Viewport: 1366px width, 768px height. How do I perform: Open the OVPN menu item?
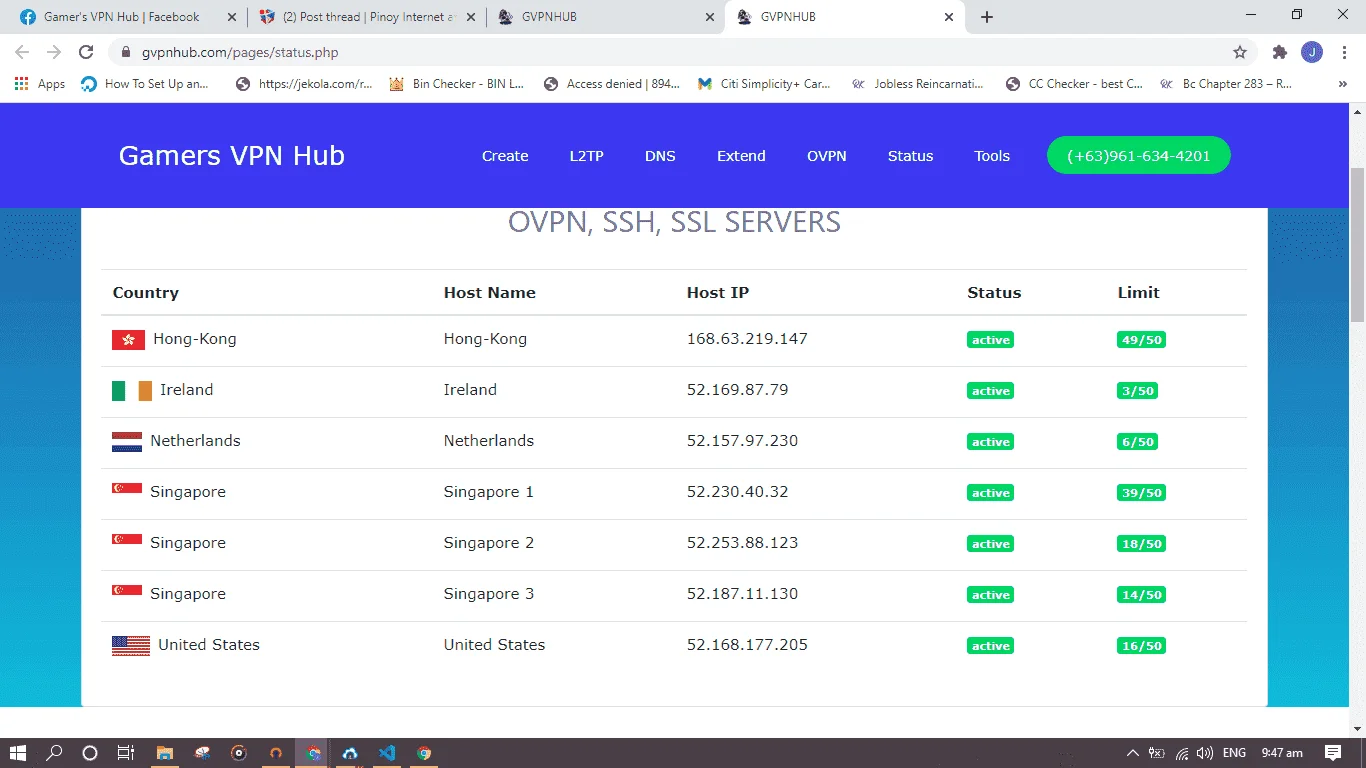(x=827, y=156)
